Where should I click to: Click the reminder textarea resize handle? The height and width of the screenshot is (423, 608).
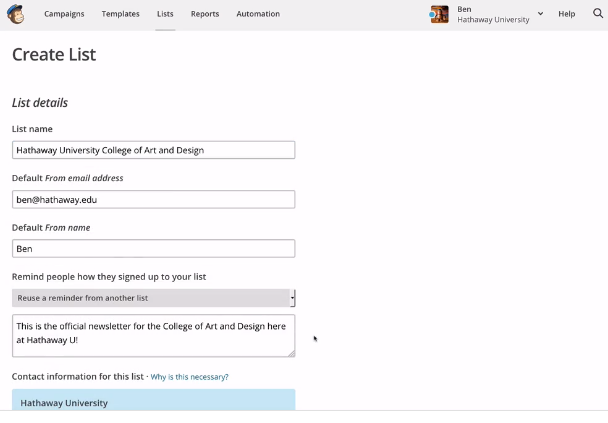pos(291,353)
